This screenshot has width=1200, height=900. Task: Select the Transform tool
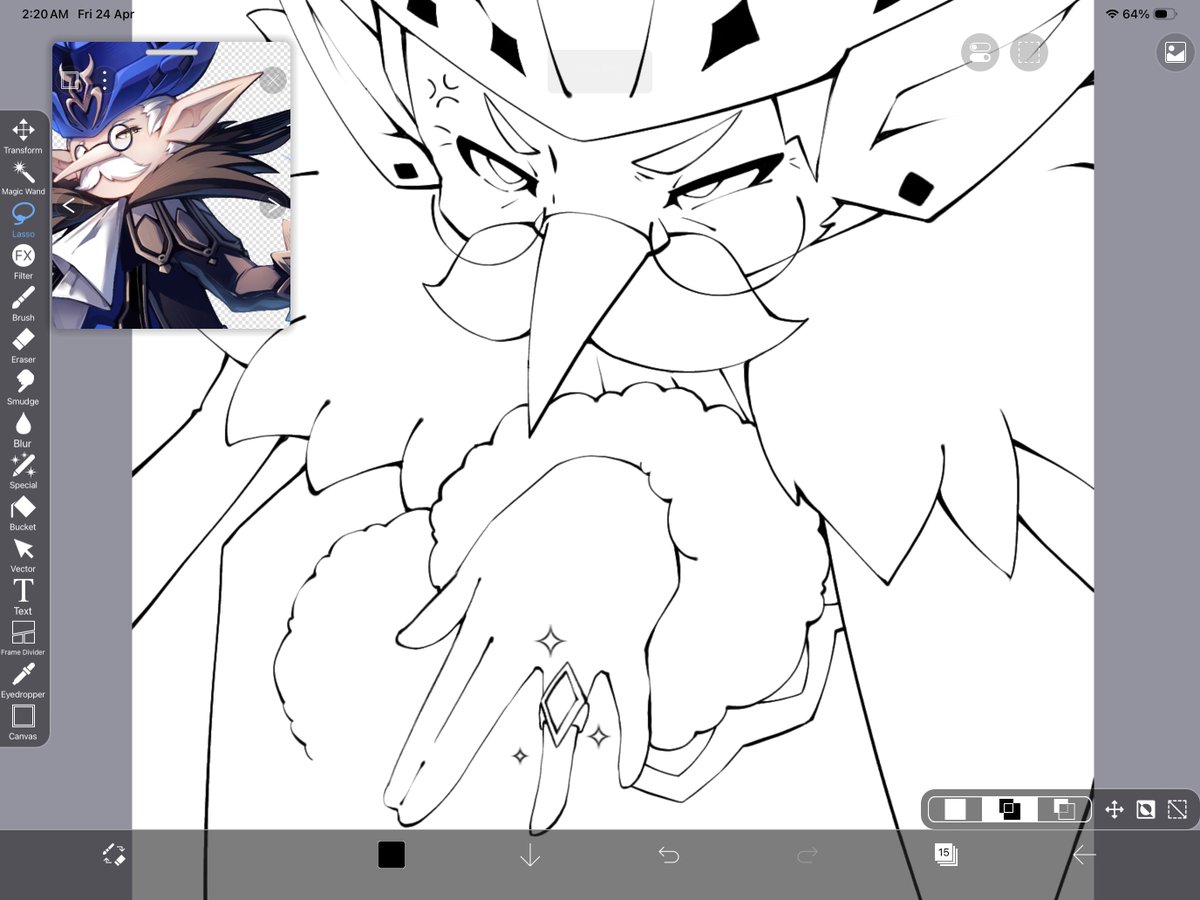[23, 136]
